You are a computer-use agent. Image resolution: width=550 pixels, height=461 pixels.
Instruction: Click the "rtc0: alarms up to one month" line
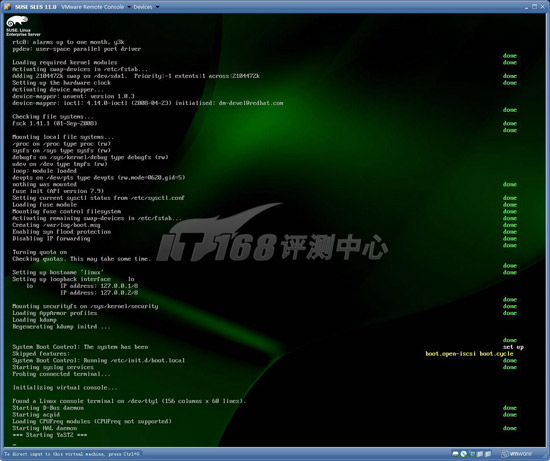pyautogui.click(x=68, y=42)
